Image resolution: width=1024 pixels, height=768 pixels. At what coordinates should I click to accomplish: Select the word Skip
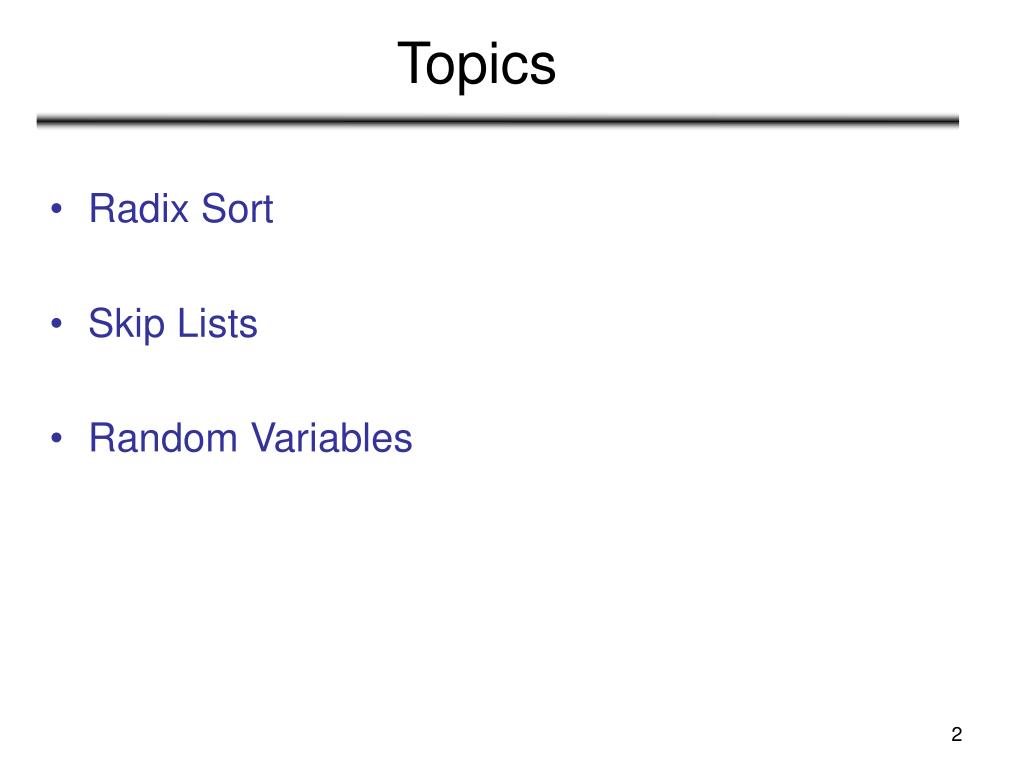pos(127,325)
